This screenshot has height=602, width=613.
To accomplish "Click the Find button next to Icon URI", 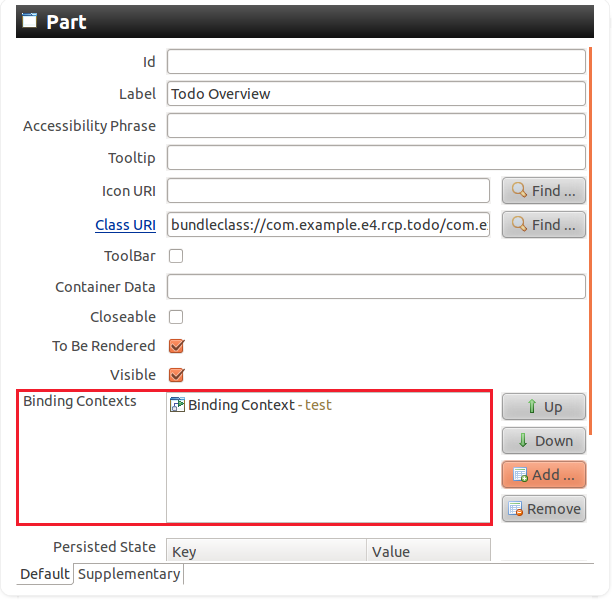I will [x=543, y=191].
